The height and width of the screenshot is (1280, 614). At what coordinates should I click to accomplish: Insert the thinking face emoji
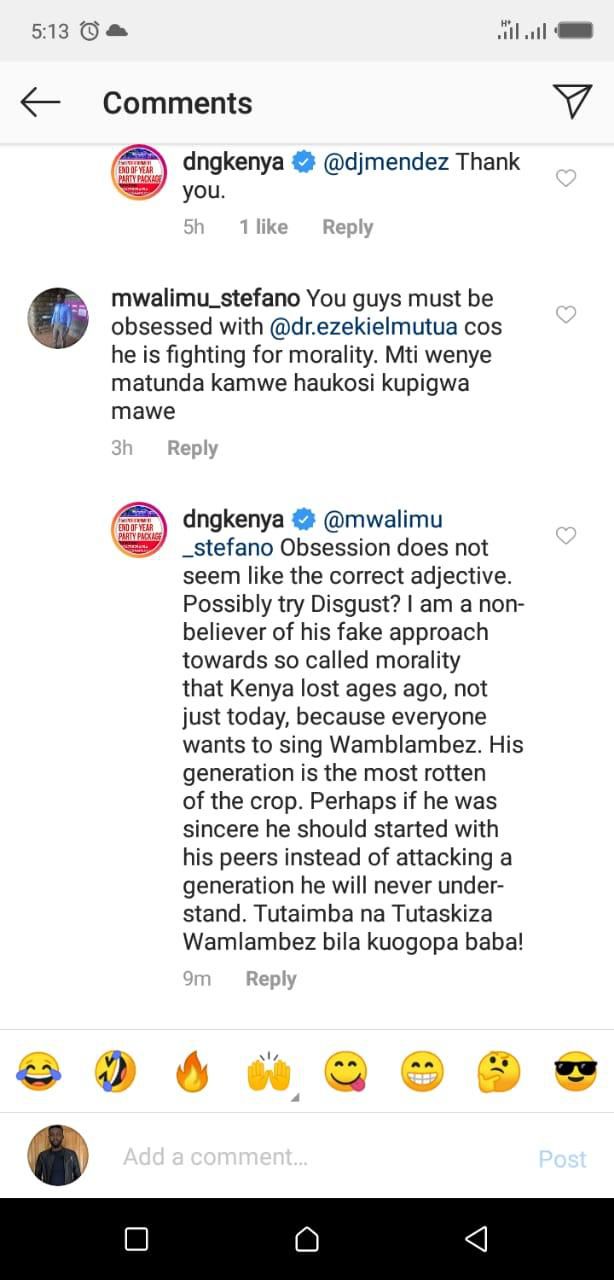click(x=498, y=1072)
